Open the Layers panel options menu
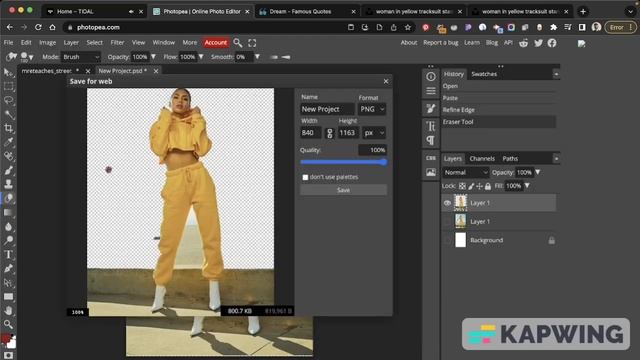The image size is (640, 360). 556,159
